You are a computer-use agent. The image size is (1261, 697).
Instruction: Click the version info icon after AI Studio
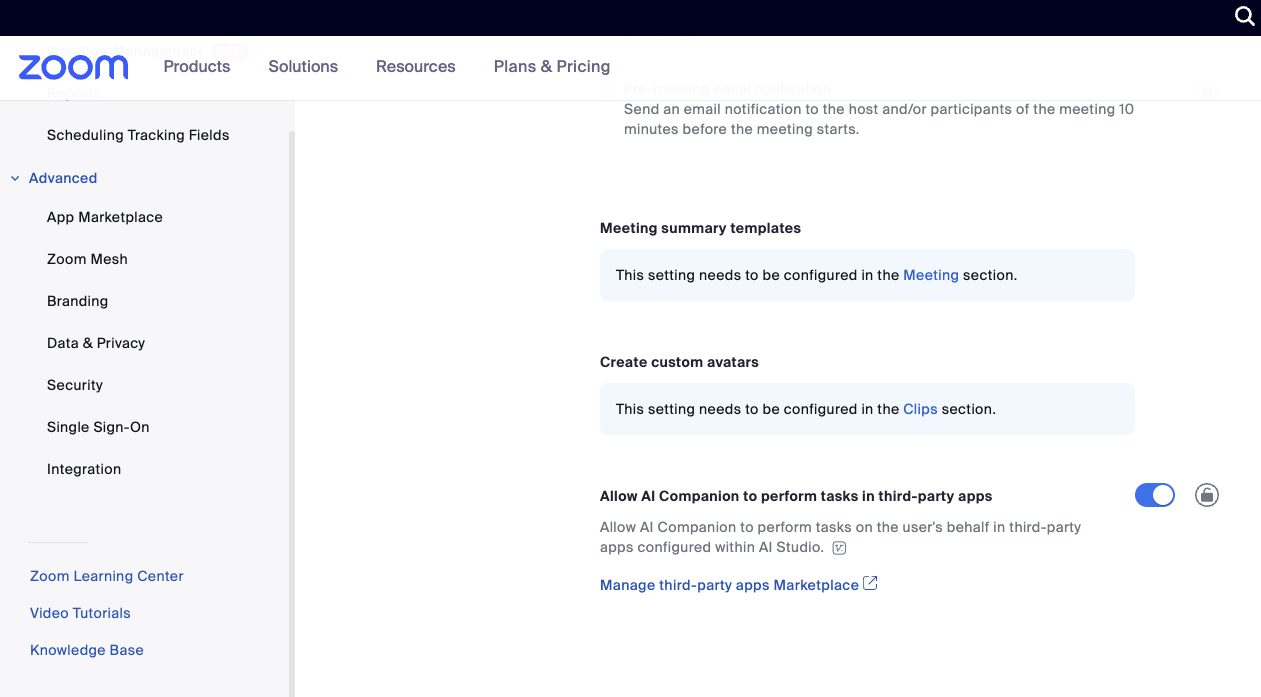click(x=839, y=547)
